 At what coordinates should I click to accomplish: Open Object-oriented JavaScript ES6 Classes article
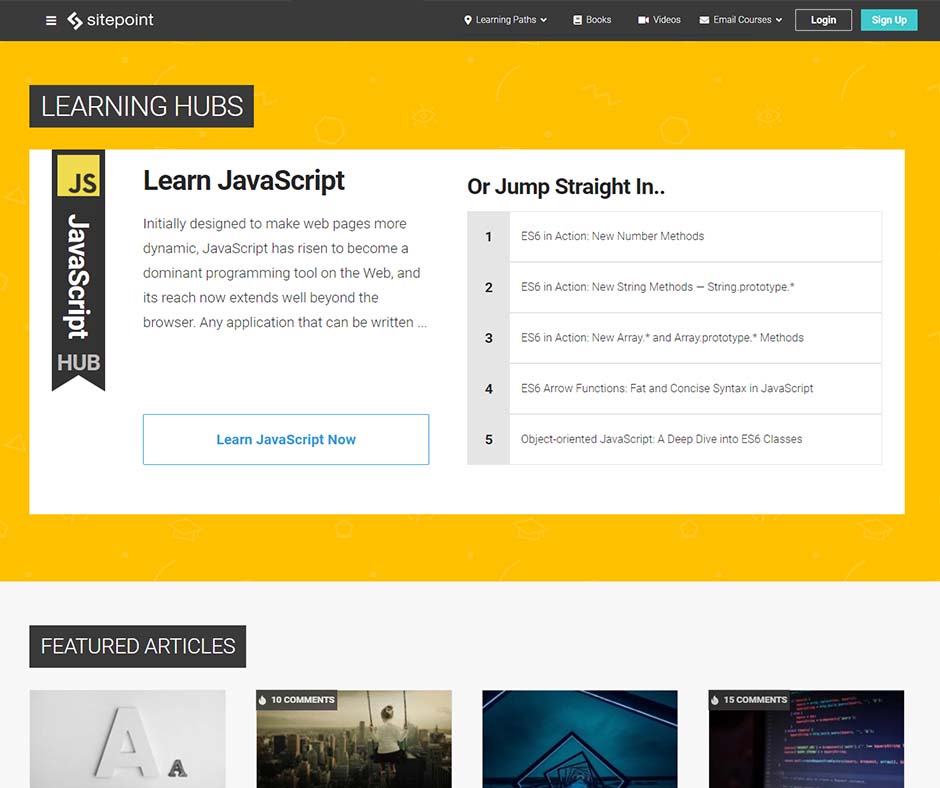pyautogui.click(x=695, y=439)
